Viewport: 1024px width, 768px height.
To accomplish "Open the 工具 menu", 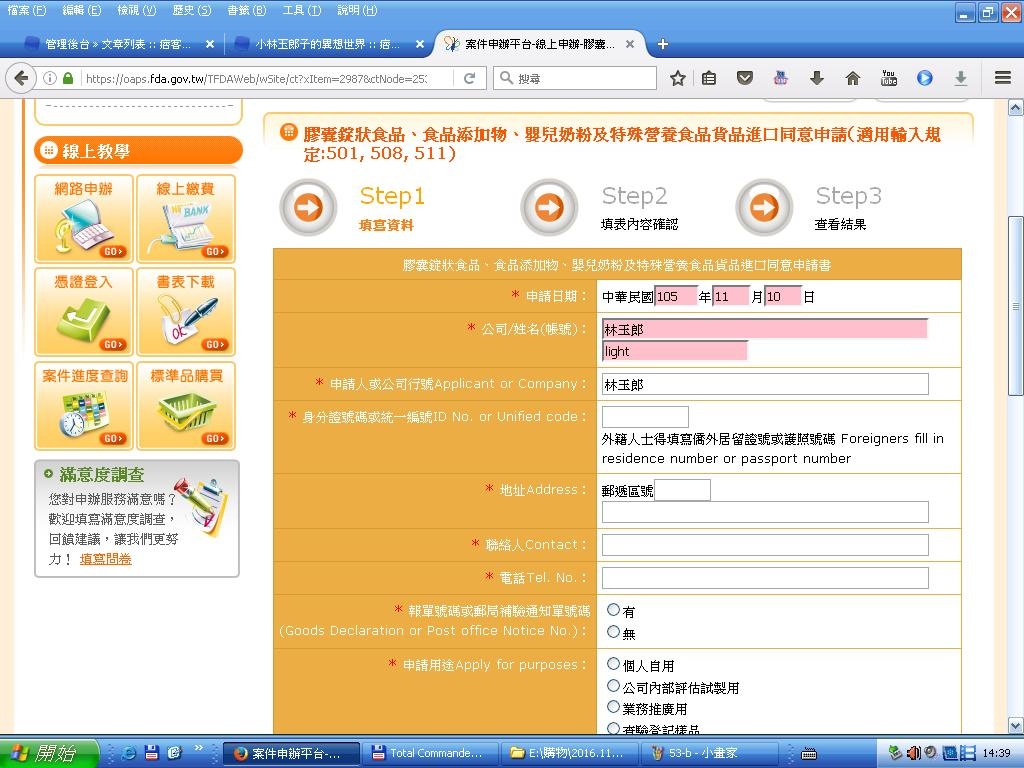I will coord(301,10).
